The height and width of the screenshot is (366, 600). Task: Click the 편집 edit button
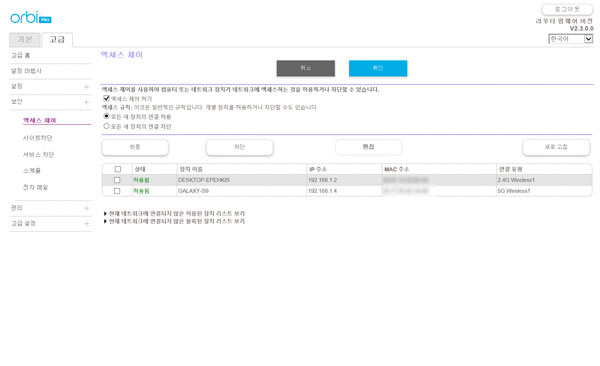[x=368, y=147]
